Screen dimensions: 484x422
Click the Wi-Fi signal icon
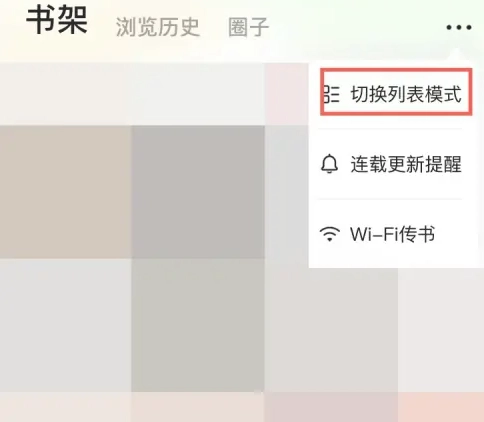(330, 234)
